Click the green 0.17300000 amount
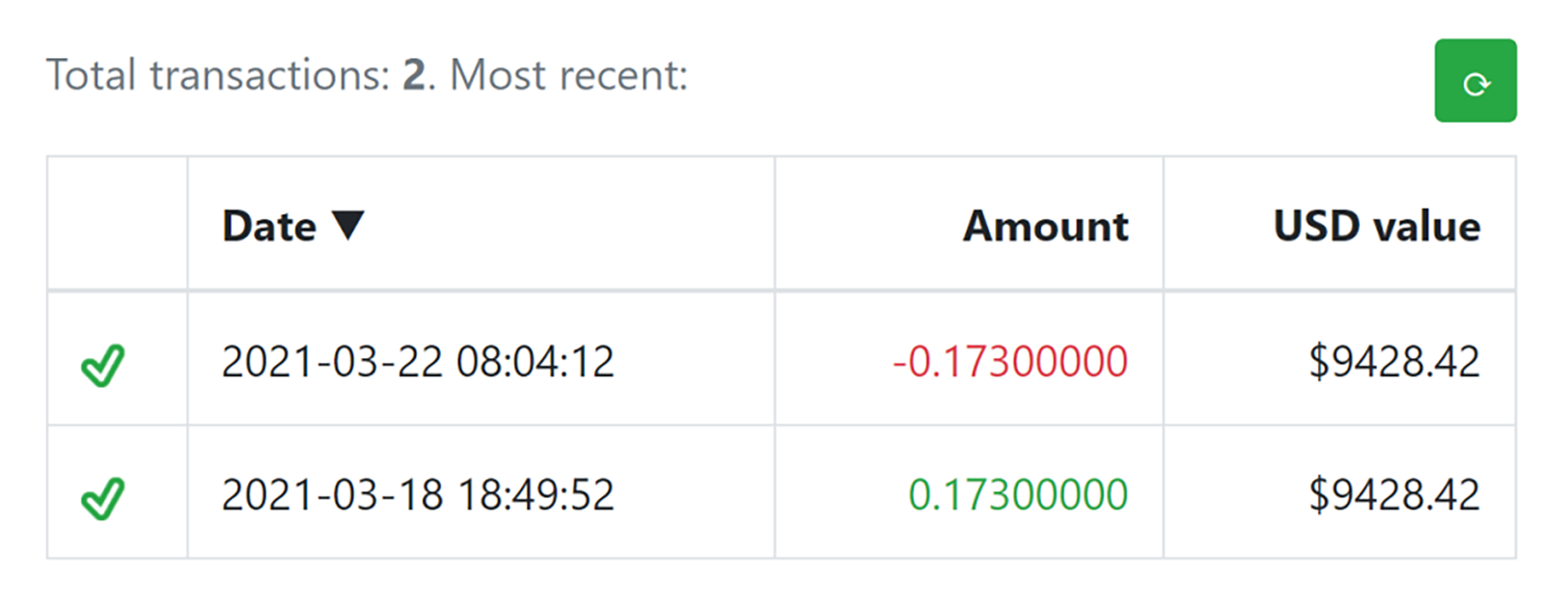Viewport: 1568px width, 608px height. [1017, 496]
